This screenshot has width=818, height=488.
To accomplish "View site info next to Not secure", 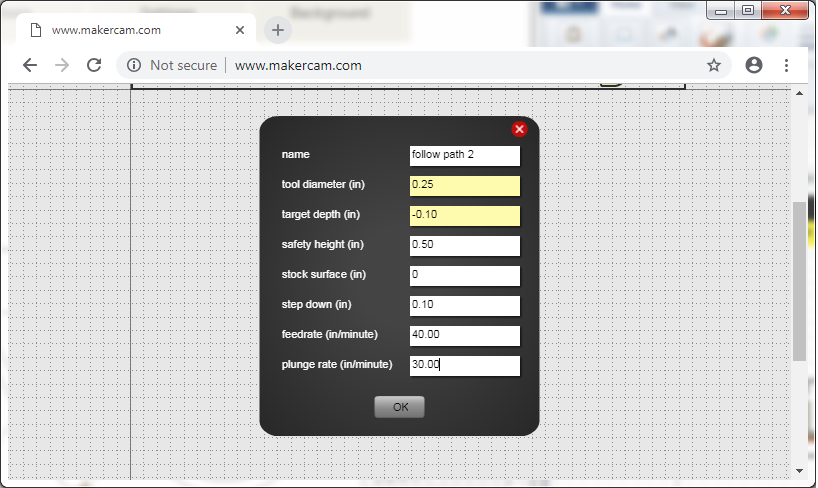I will [x=134, y=65].
